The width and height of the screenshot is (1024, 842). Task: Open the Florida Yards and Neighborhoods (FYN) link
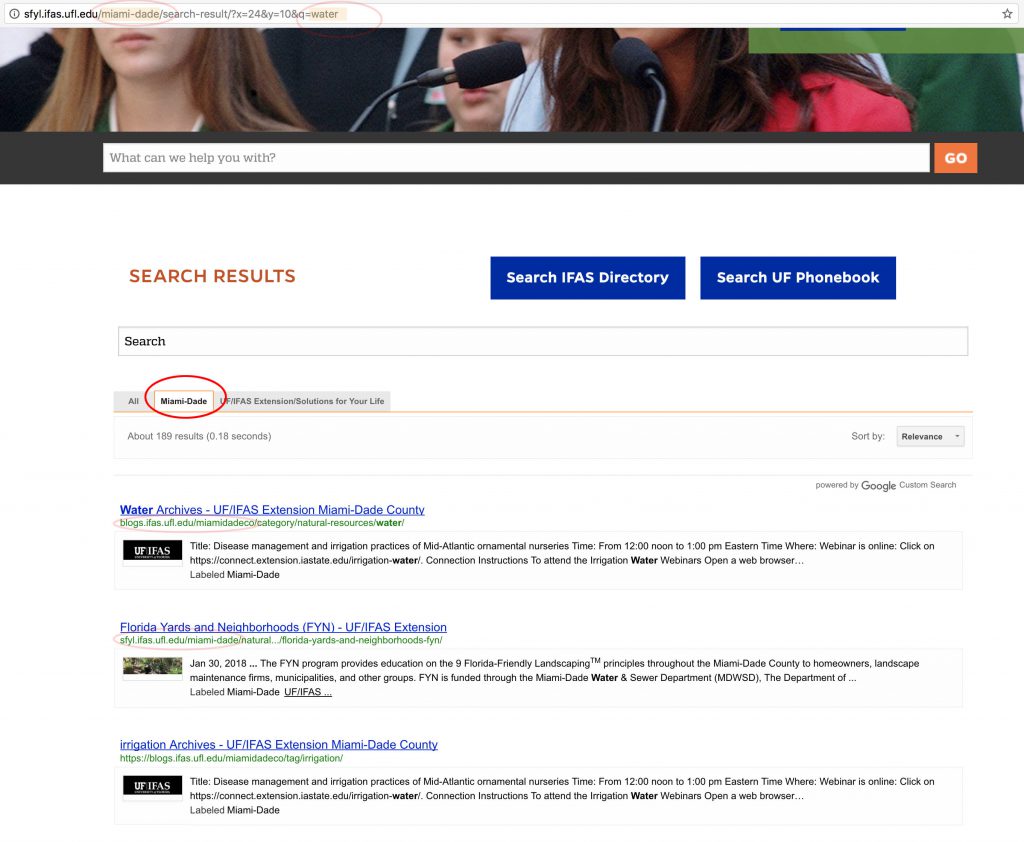point(283,627)
